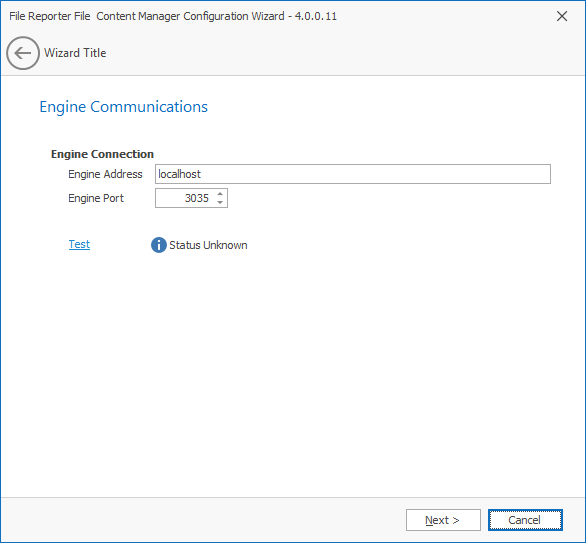Select the Status Unknown text

click(x=208, y=245)
